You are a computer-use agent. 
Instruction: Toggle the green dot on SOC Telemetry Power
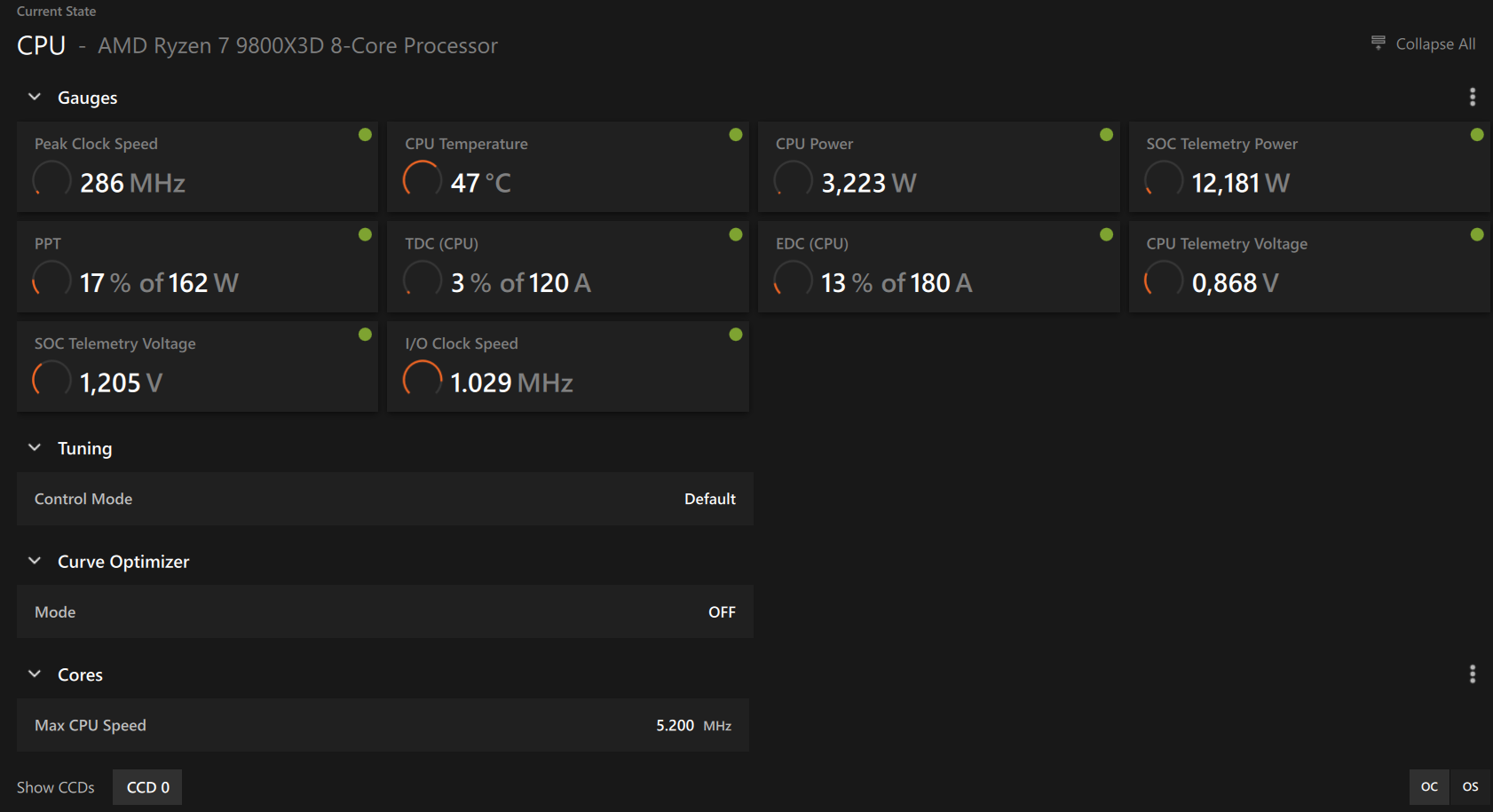(1476, 135)
